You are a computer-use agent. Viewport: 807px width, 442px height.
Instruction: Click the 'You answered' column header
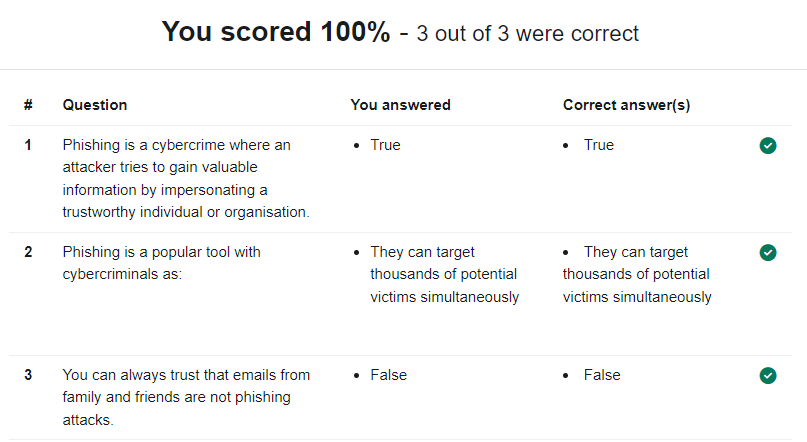click(x=400, y=105)
